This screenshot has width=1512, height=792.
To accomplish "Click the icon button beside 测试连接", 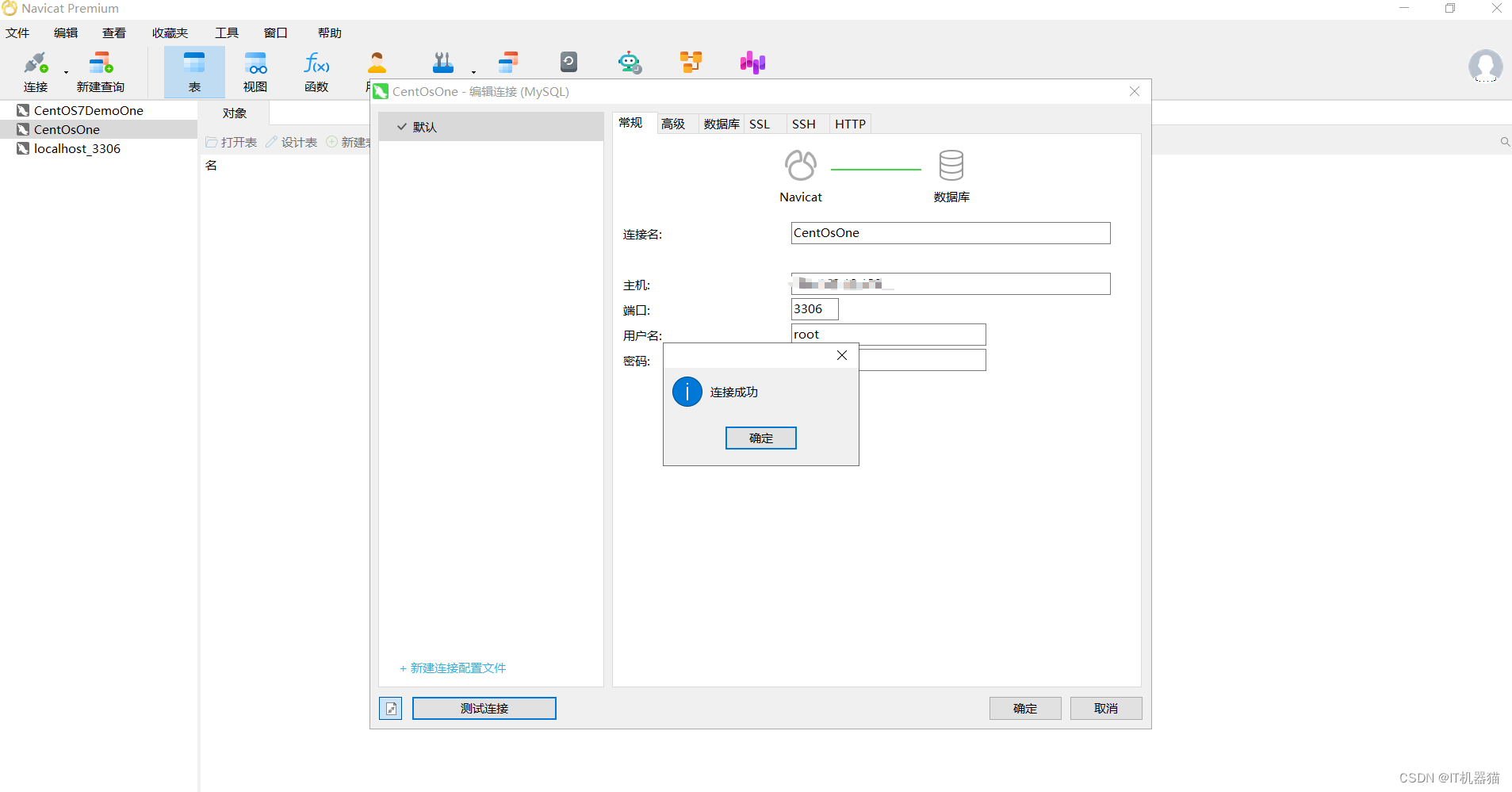I will tap(390, 708).
